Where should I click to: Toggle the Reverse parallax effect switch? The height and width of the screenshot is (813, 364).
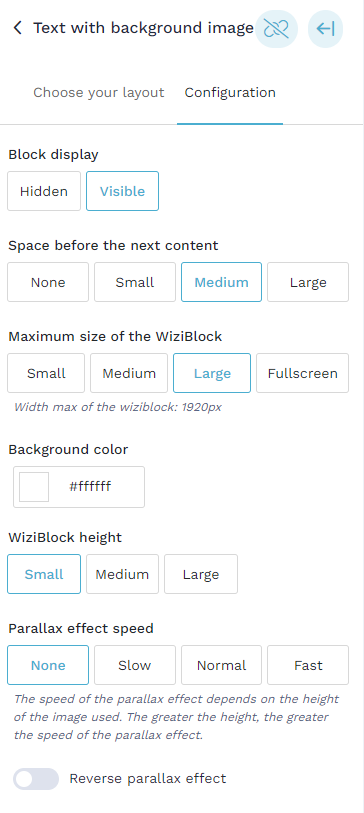tap(36, 779)
